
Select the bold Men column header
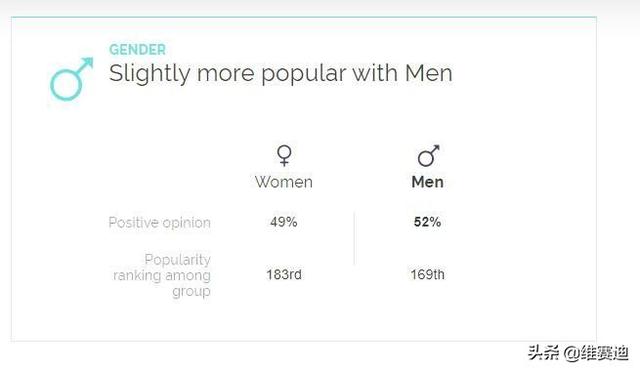(427, 182)
